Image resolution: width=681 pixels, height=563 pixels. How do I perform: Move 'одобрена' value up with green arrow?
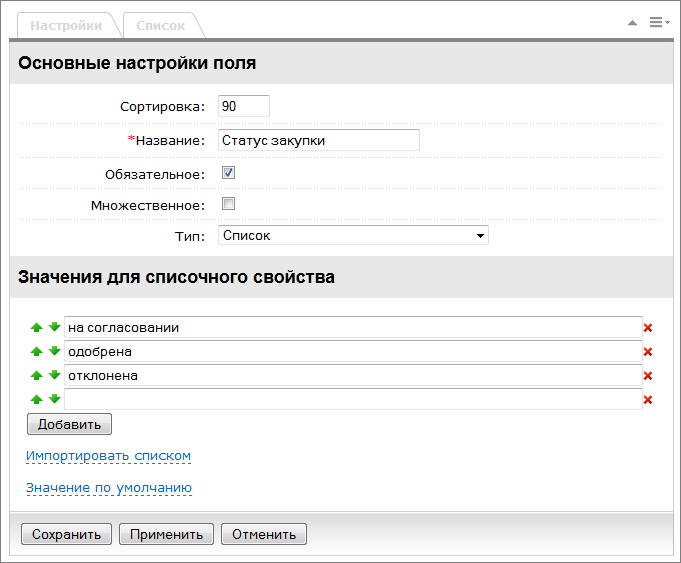pyautogui.click(x=36, y=351)
